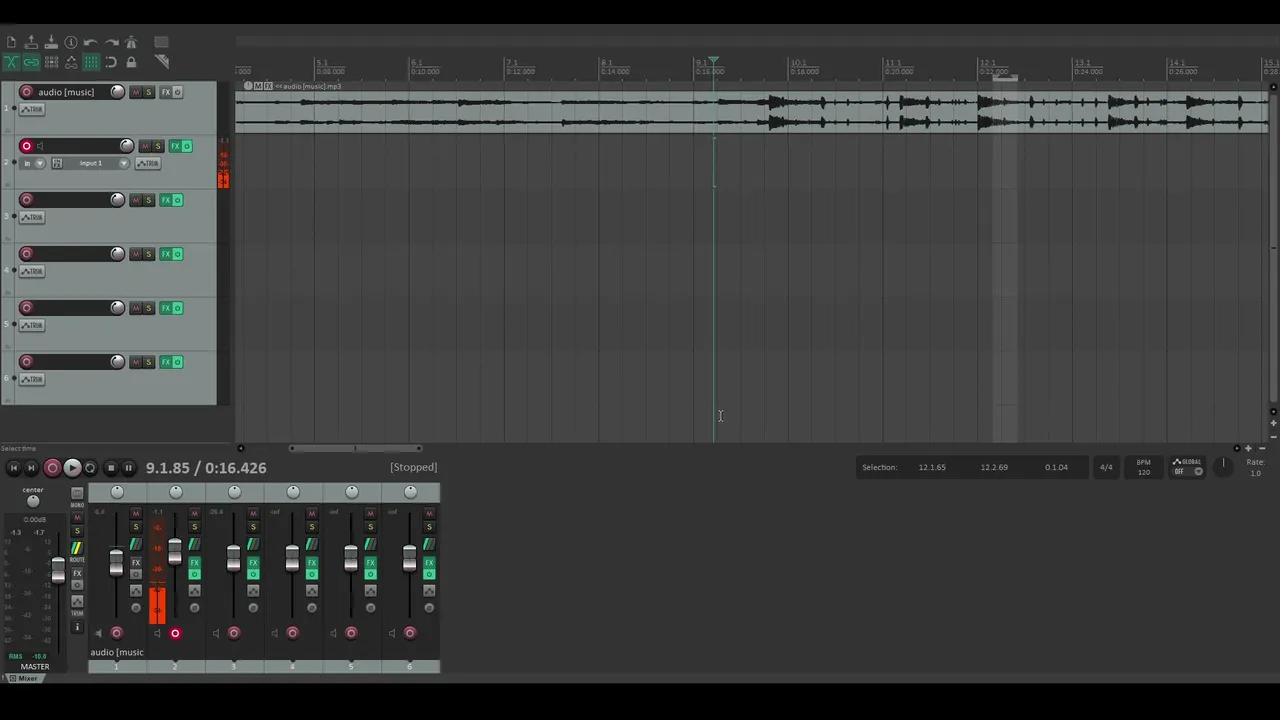This screenshot has width=1280, height=720.
Task: Toggle envelope move with items icon
Action: (x=71, y=62)
